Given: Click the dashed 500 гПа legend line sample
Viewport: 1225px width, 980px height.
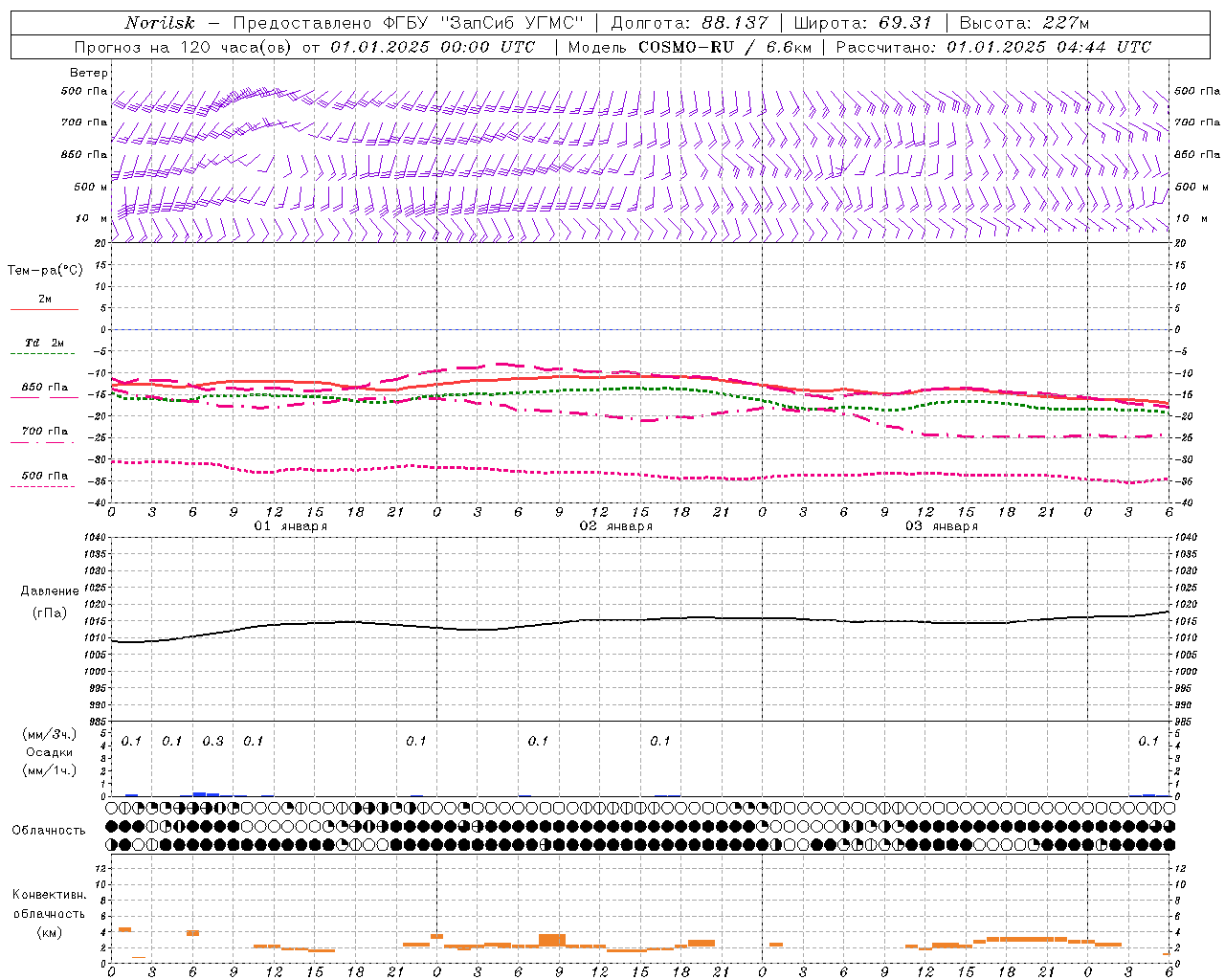Looking at the screenshot, I should point(43,487).
